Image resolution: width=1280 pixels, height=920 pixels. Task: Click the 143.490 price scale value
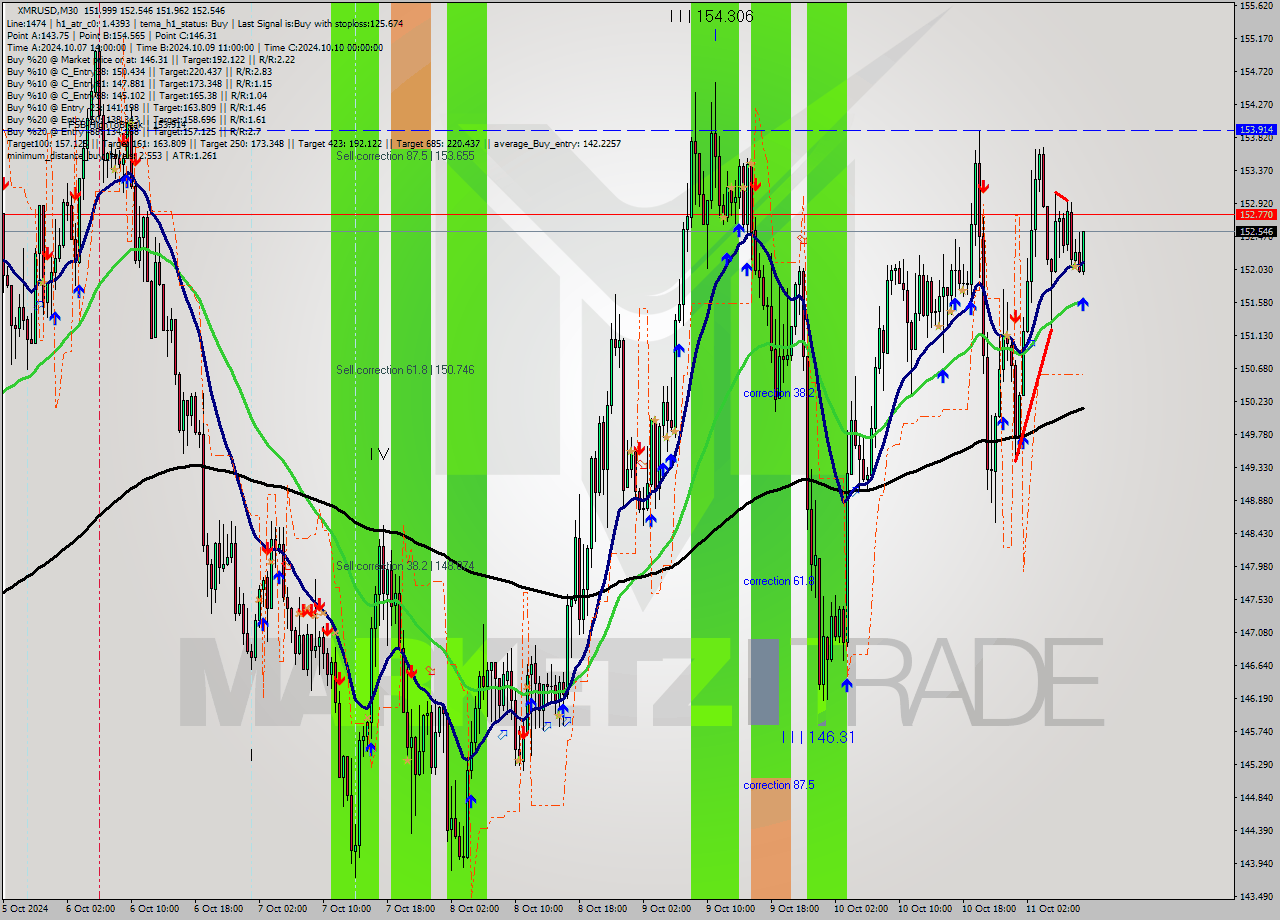click(x=1256, y=897)
